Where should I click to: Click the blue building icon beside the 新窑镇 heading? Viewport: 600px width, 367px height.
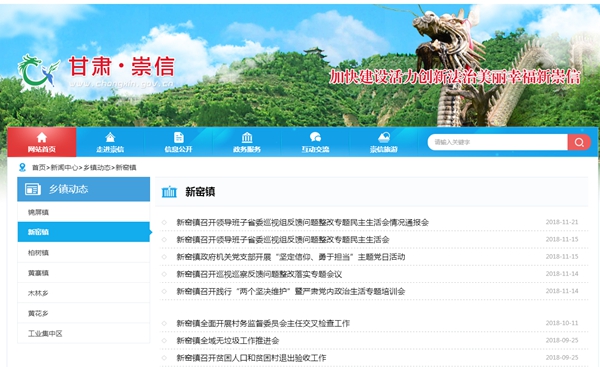pos(169,192)
